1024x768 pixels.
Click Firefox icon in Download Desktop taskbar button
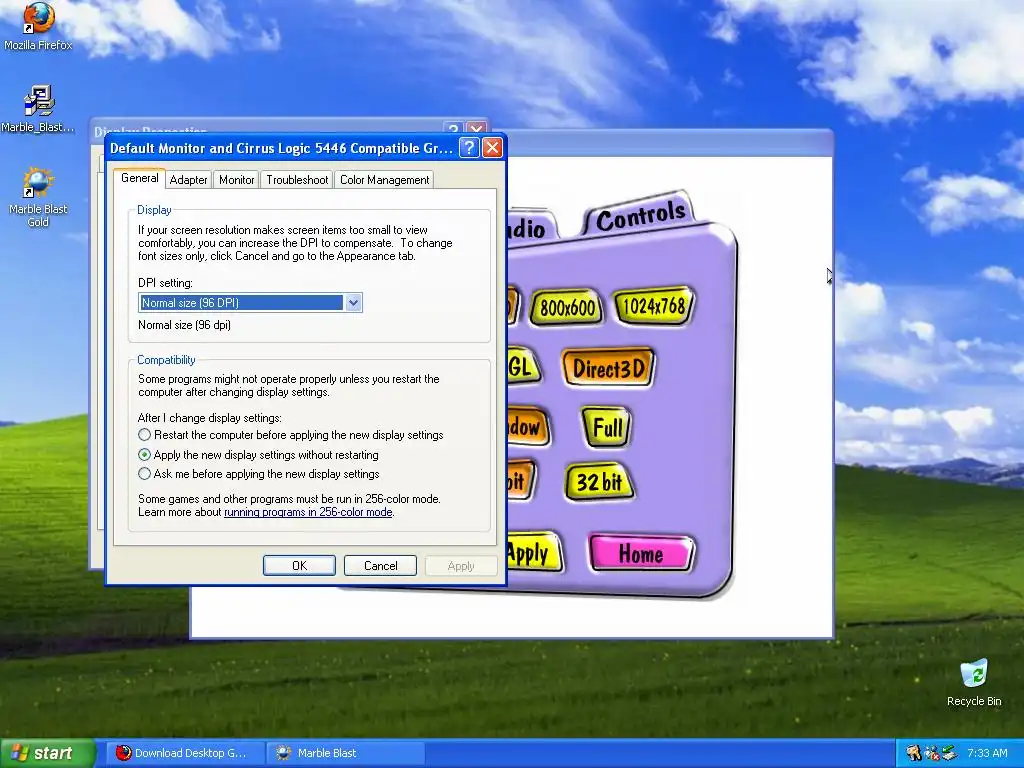click(123, 753)
